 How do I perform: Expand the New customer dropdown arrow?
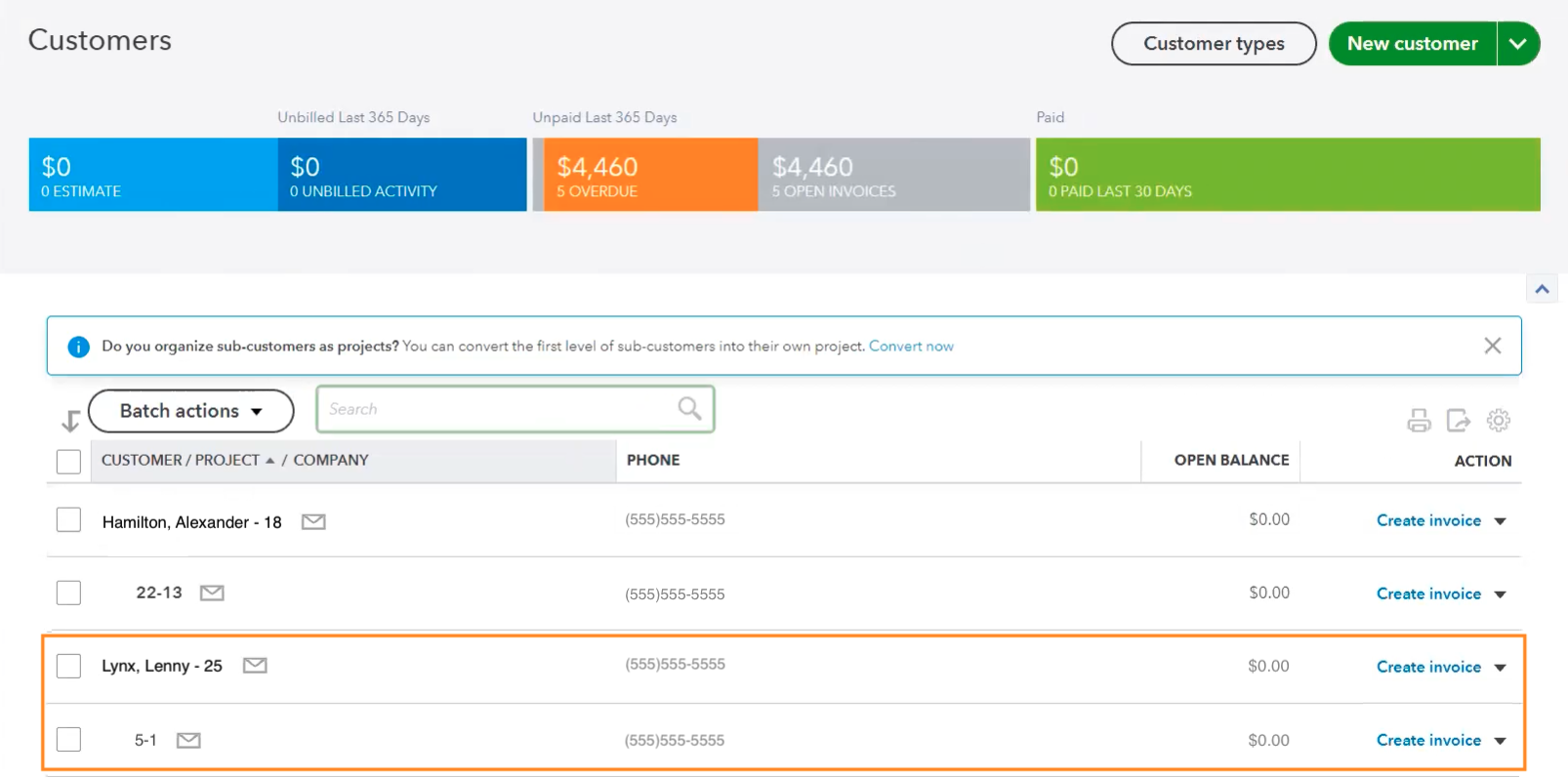click(x=1518, y=44)
